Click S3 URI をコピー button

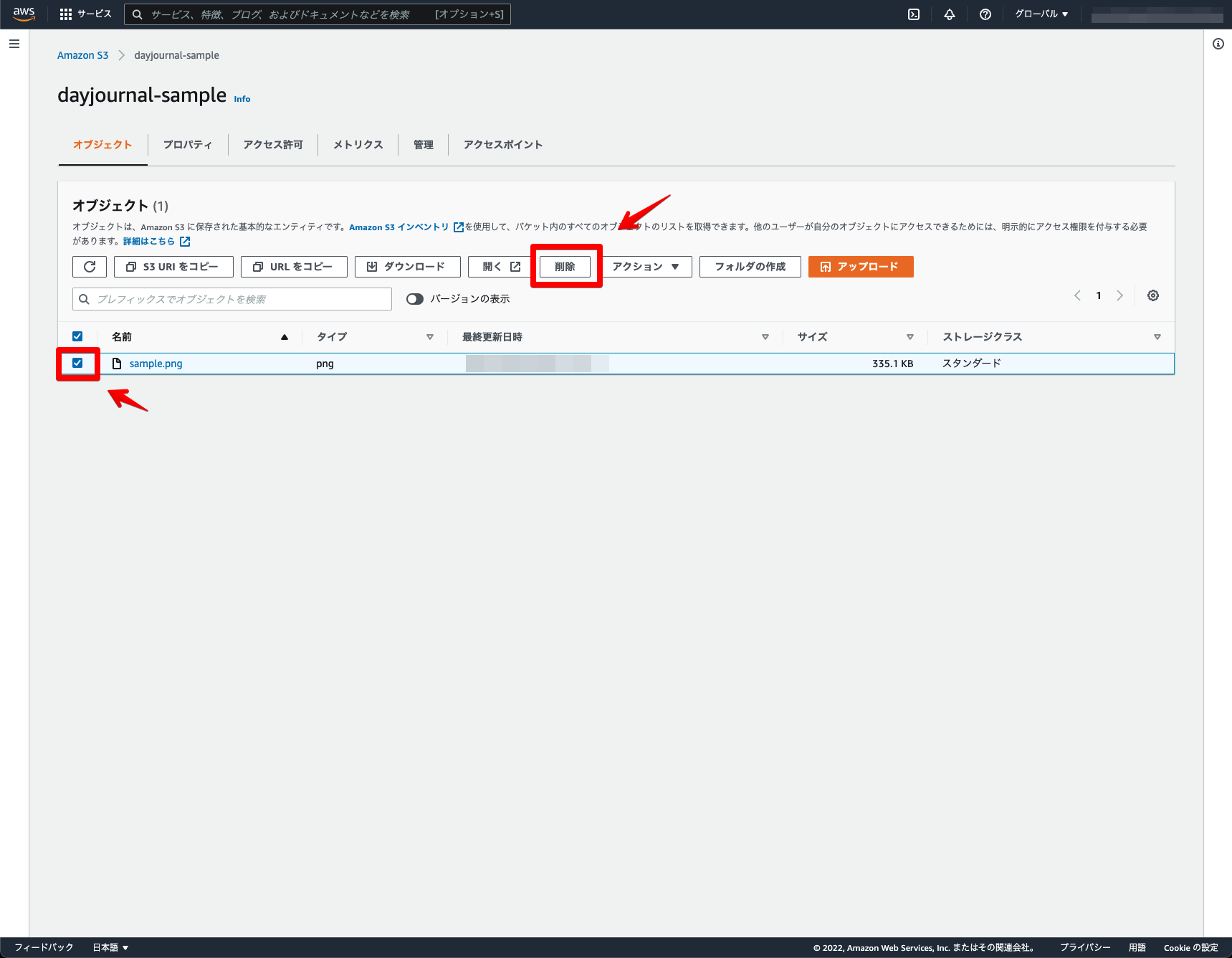pos(173,267)
